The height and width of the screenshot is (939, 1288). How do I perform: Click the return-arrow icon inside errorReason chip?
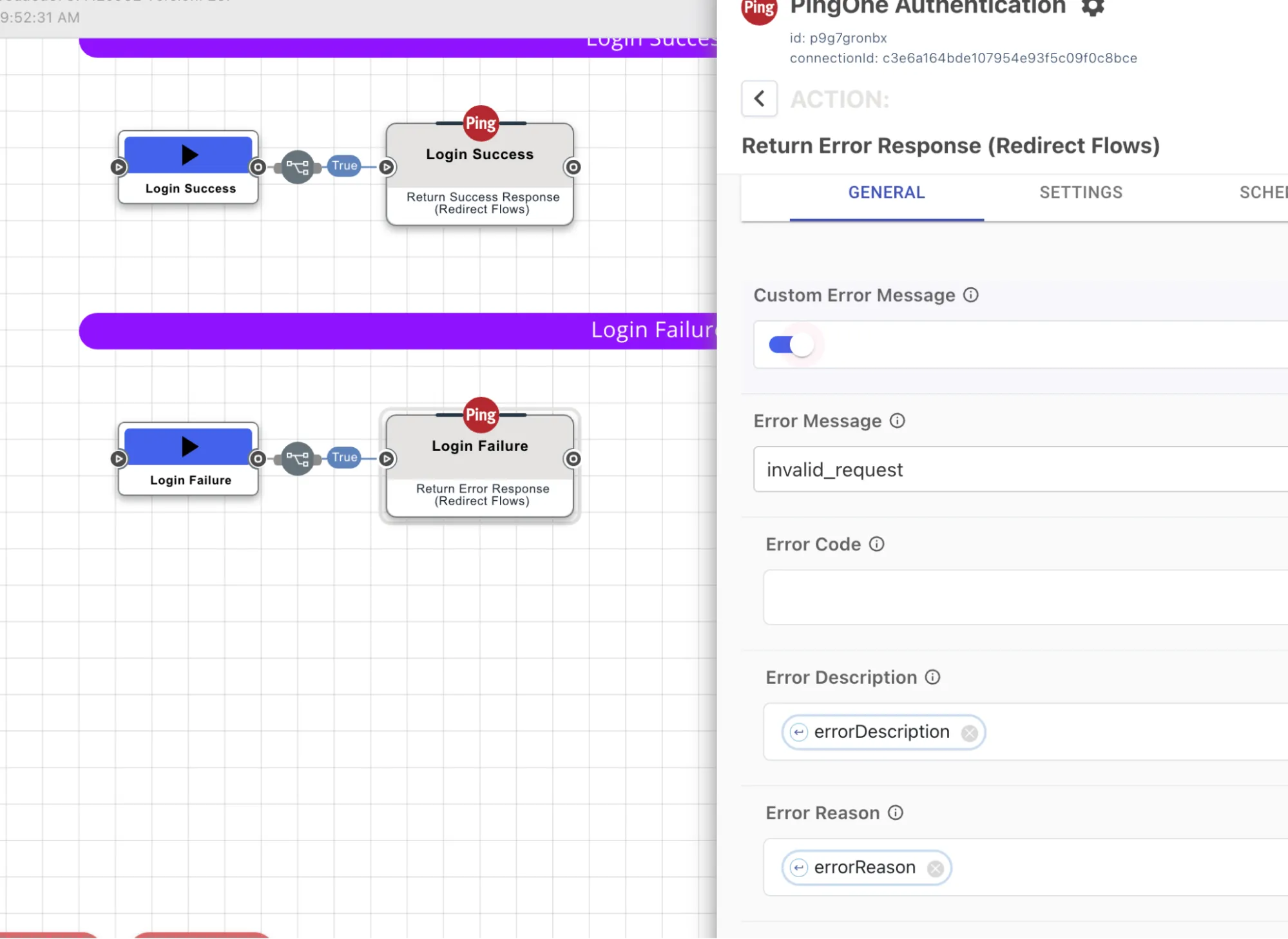(799, 868)
